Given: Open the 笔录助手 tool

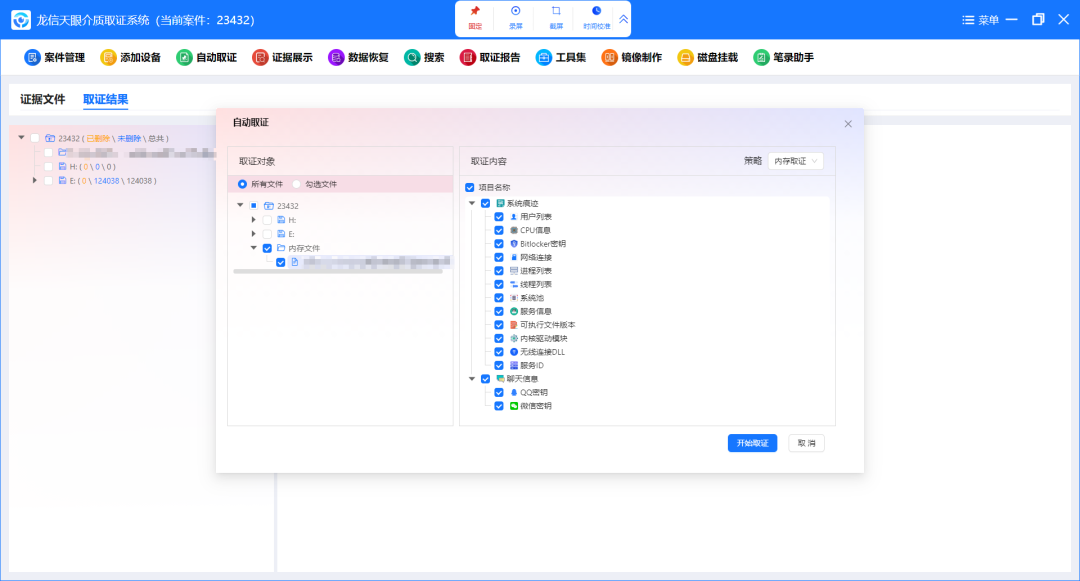Looking at the screenshot, I should coord(783,58).
